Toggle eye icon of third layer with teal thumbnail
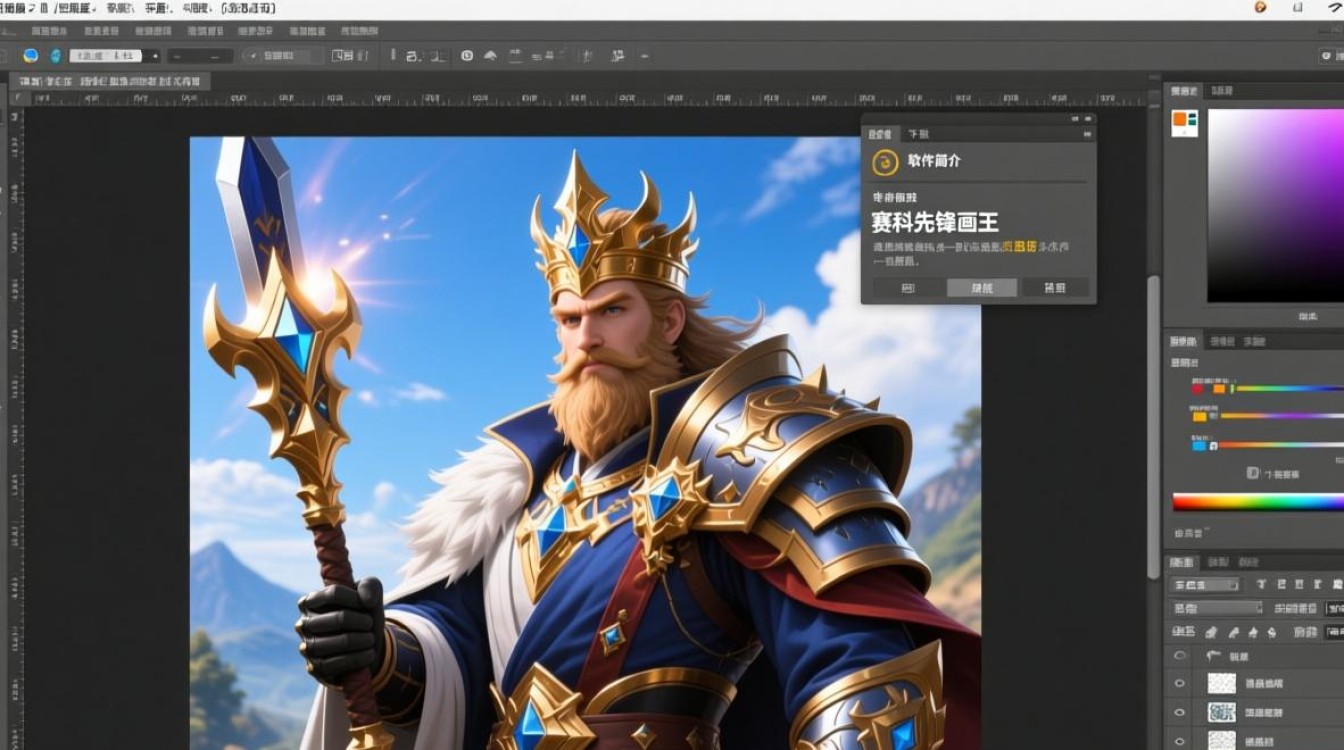The image size is (1344, 750). 1180,711
